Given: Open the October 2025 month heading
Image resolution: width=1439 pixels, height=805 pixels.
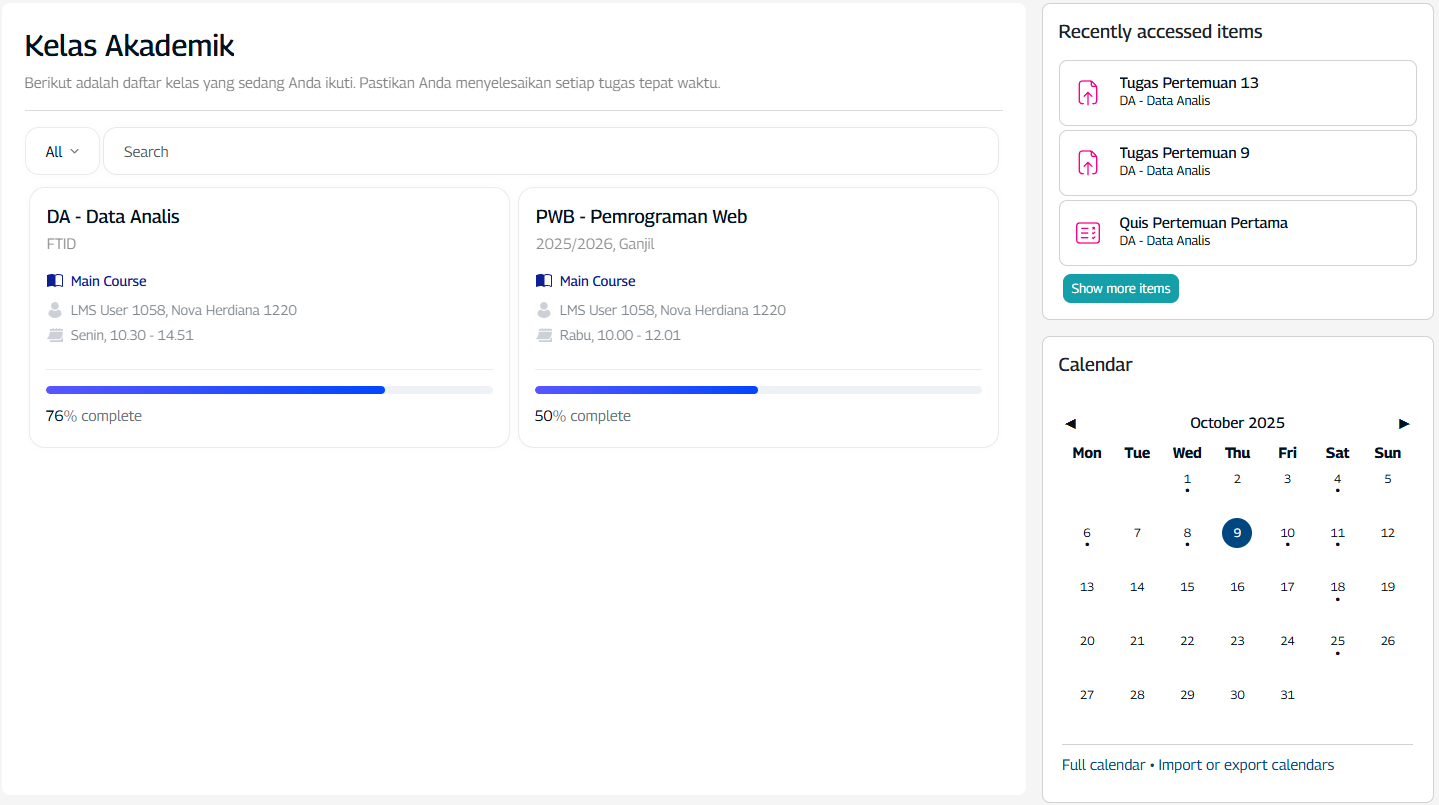Looking at the screenshot, I should click(x=1237, y=423).
